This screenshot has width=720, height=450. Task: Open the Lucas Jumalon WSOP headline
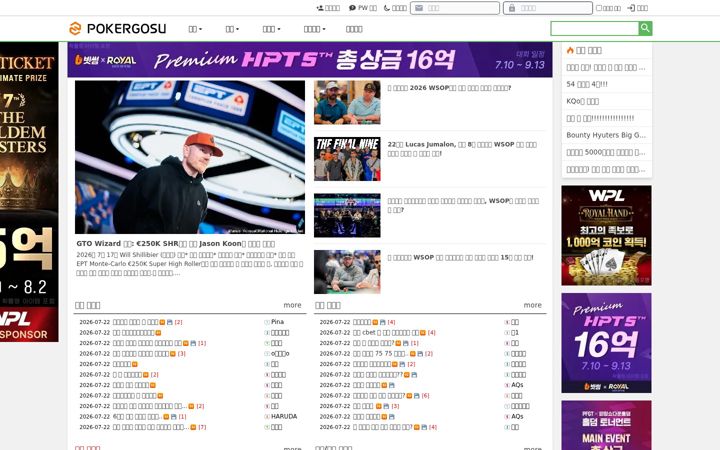(x=462, y=149)
